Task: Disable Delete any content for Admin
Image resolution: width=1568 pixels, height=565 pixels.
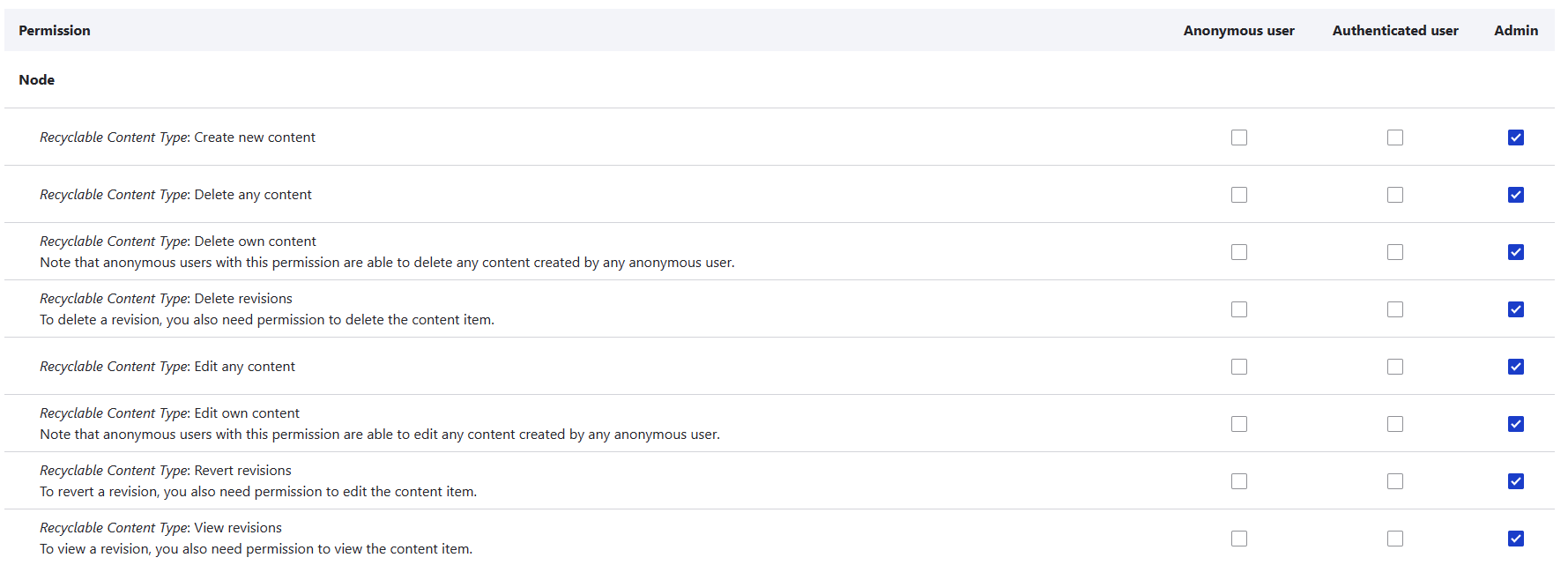Action: click(1516, 195)
